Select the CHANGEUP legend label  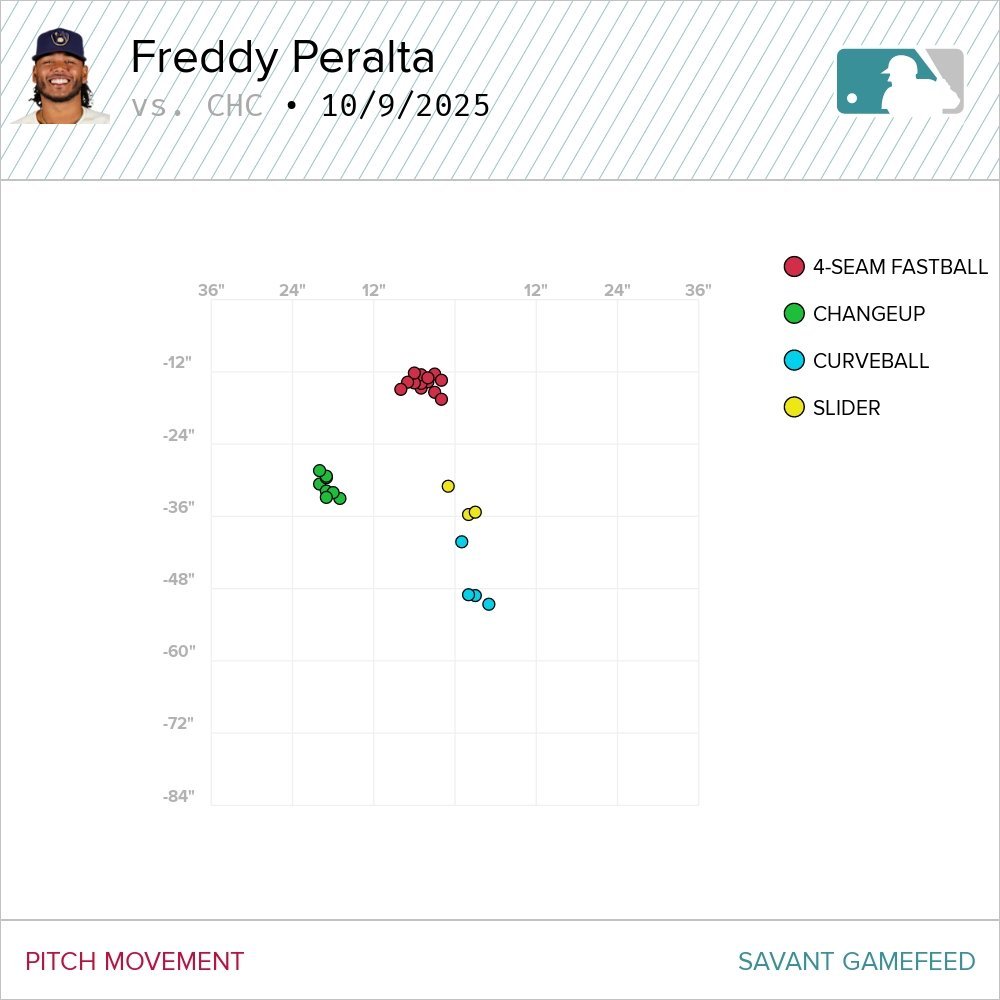(x=869, y=314)
